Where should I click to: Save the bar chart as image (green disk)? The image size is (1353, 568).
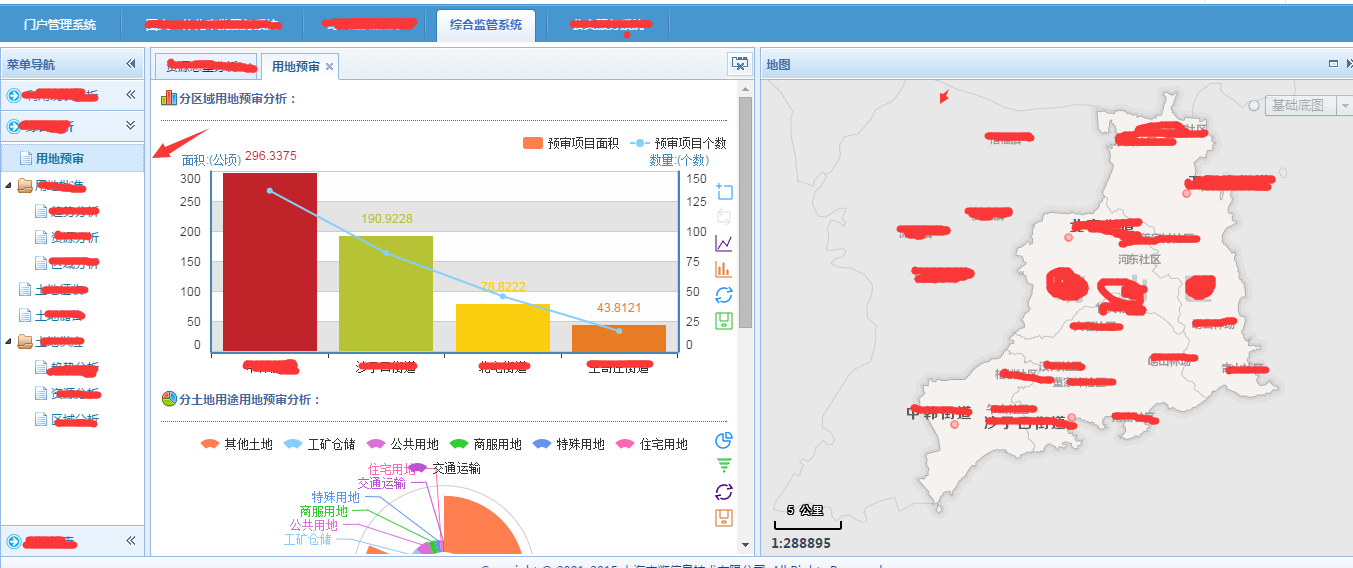tap(725, 321)
